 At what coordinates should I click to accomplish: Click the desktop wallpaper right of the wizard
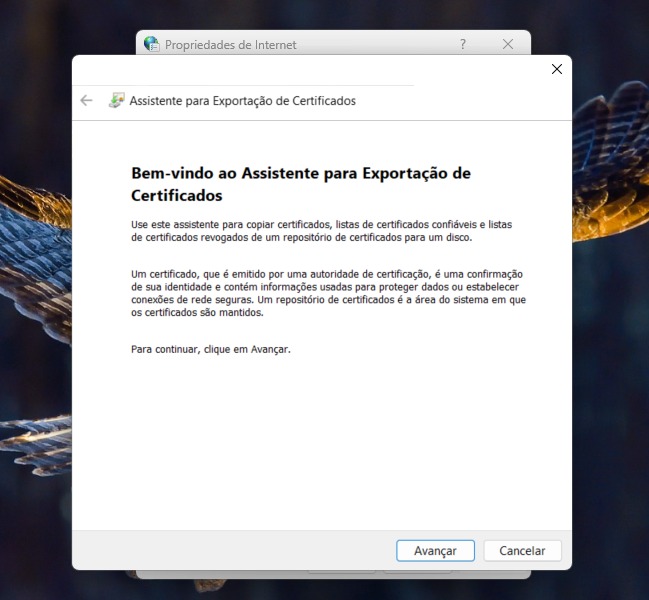[610, 300]
